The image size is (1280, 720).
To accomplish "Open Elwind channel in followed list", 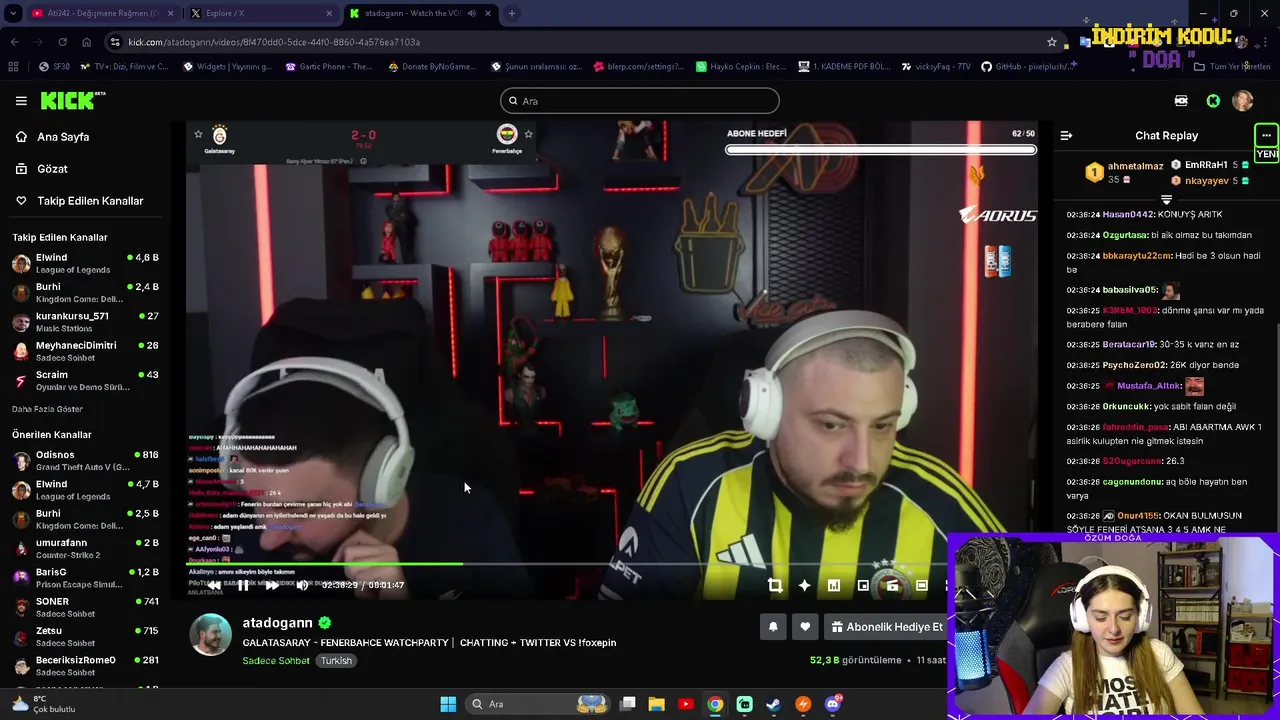I will 85,263.
